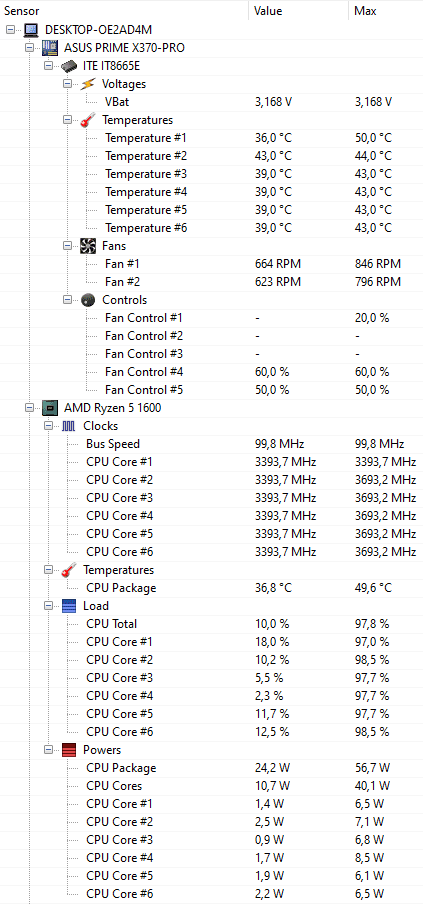
Task: Collapse the ITE IT8665E Temperatures group
Action: pyautogui.click(x=67, y=120)
